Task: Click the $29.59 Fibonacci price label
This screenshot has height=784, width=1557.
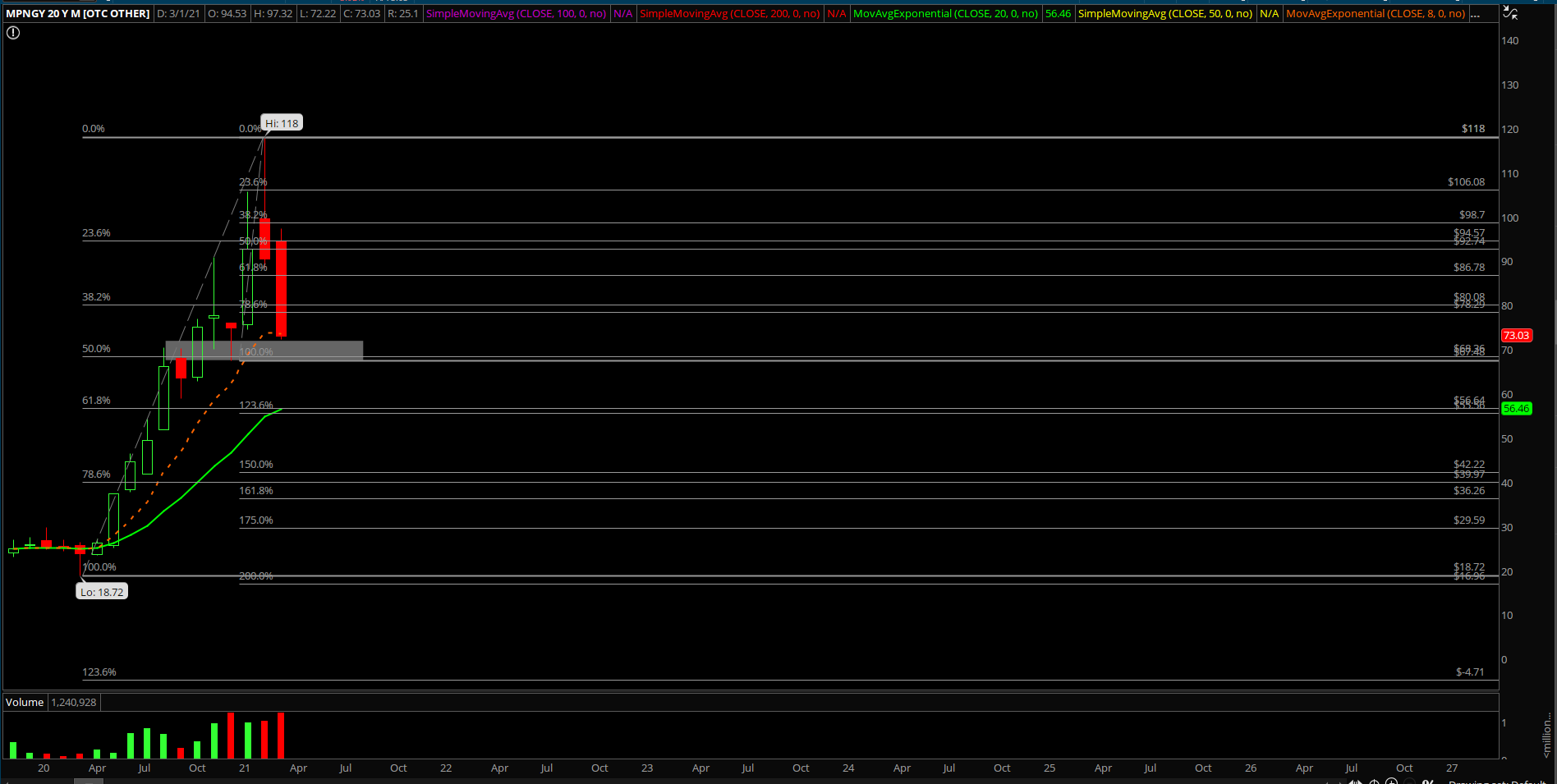Action: tap(1469, 520)
